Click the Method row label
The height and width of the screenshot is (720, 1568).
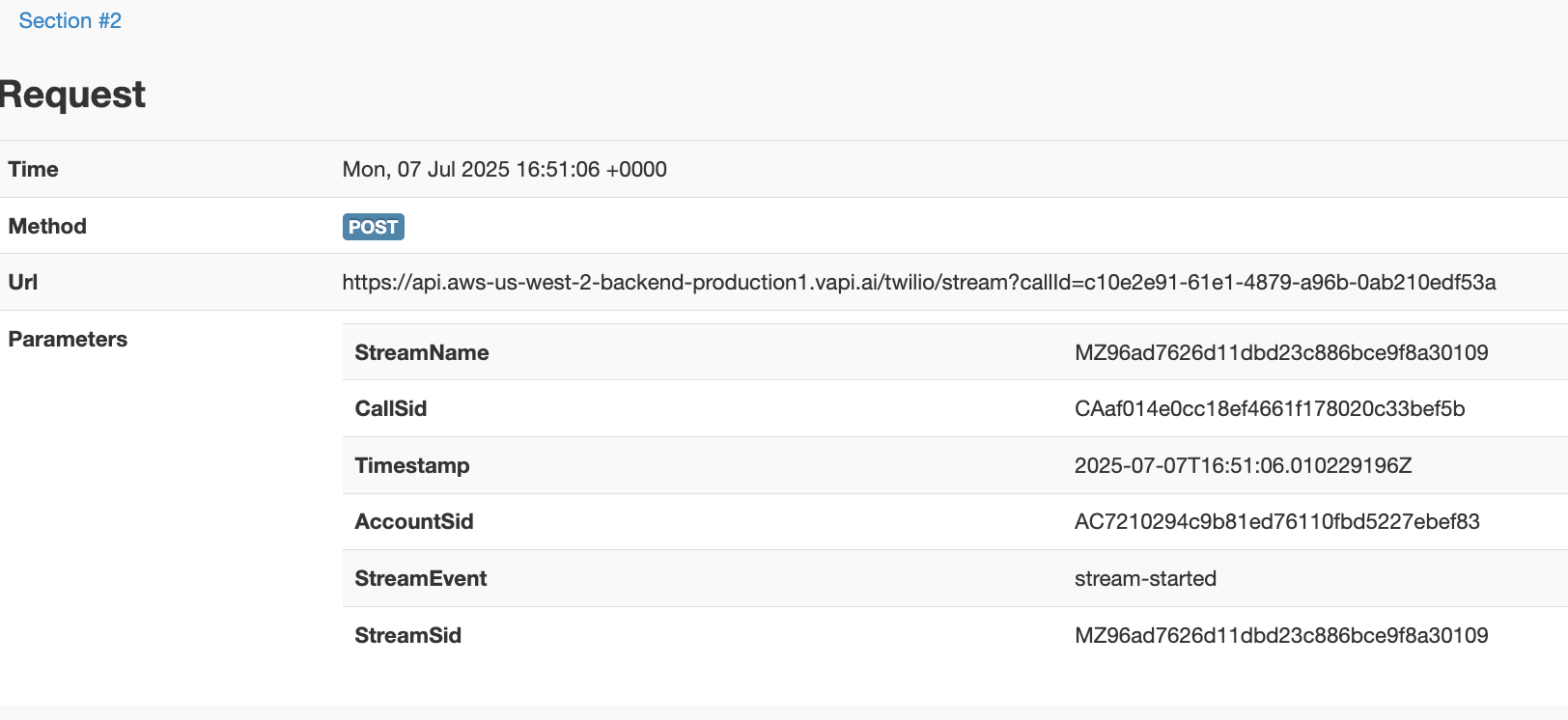[x=47, y=227]
